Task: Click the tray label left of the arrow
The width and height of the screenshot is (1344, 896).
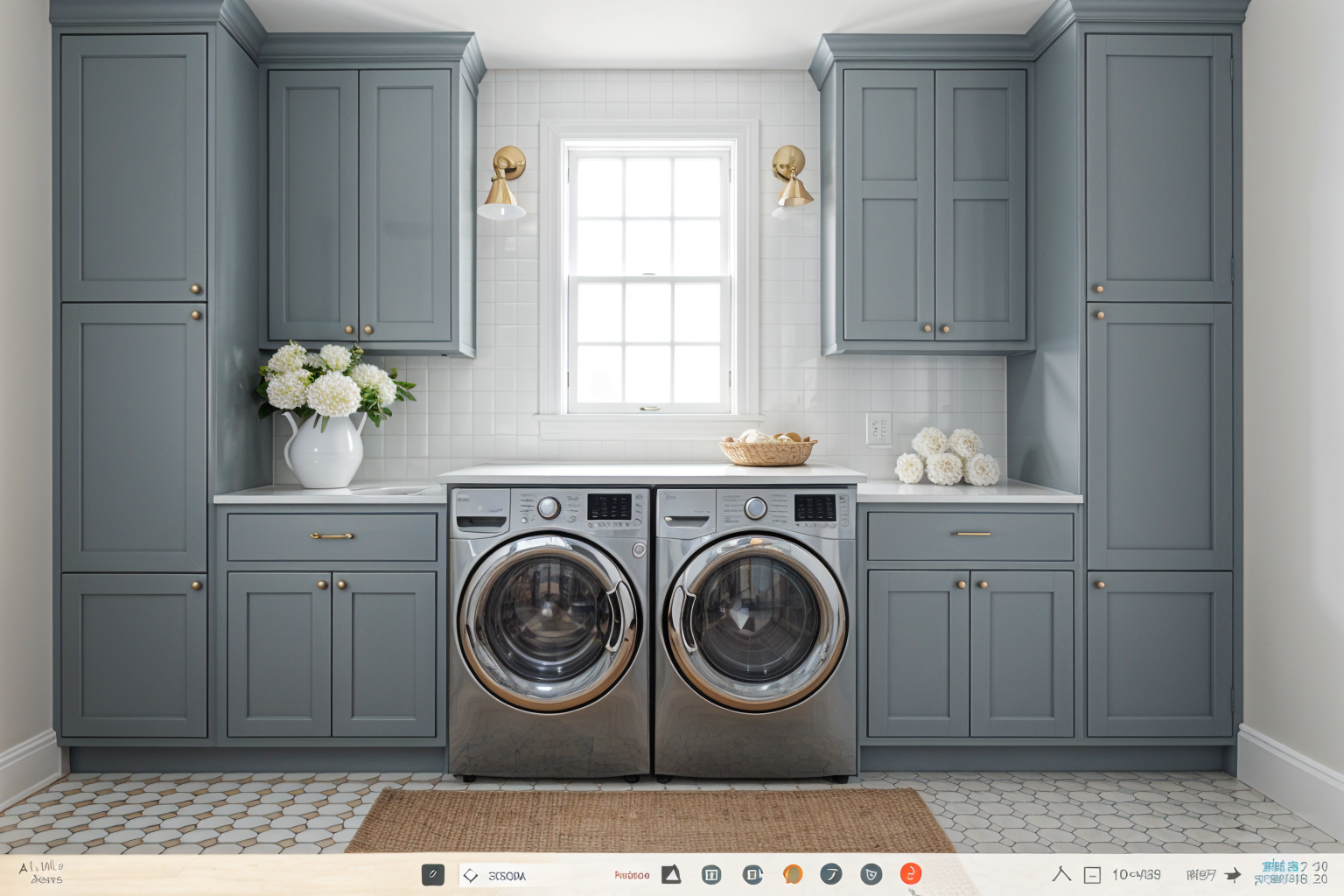Action: (1200, 875)
